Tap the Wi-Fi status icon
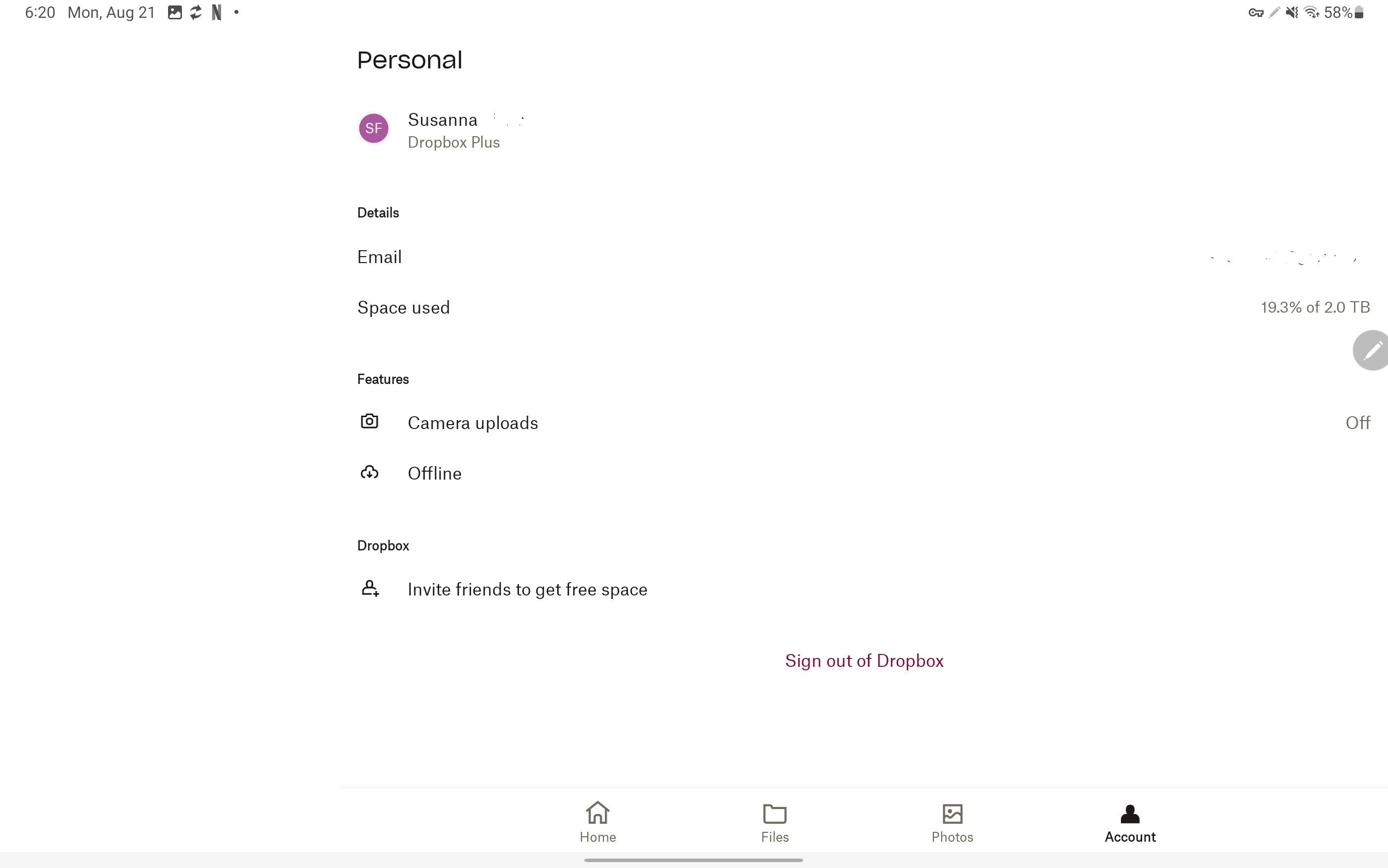The height and width of the screenshot is (868, 1388). (1312, 12)
